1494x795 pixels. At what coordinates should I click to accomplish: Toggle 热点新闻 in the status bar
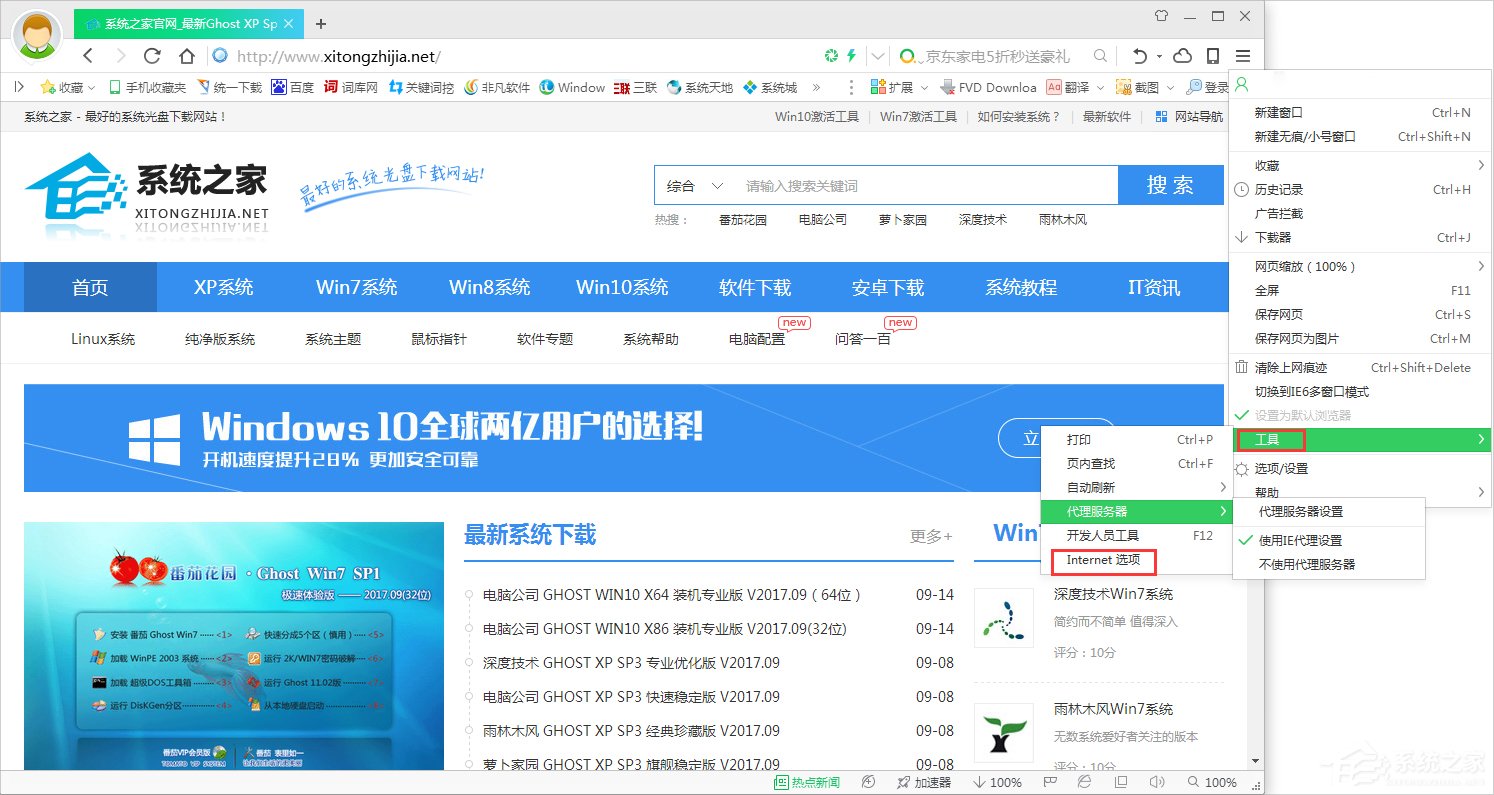(806, 782)
